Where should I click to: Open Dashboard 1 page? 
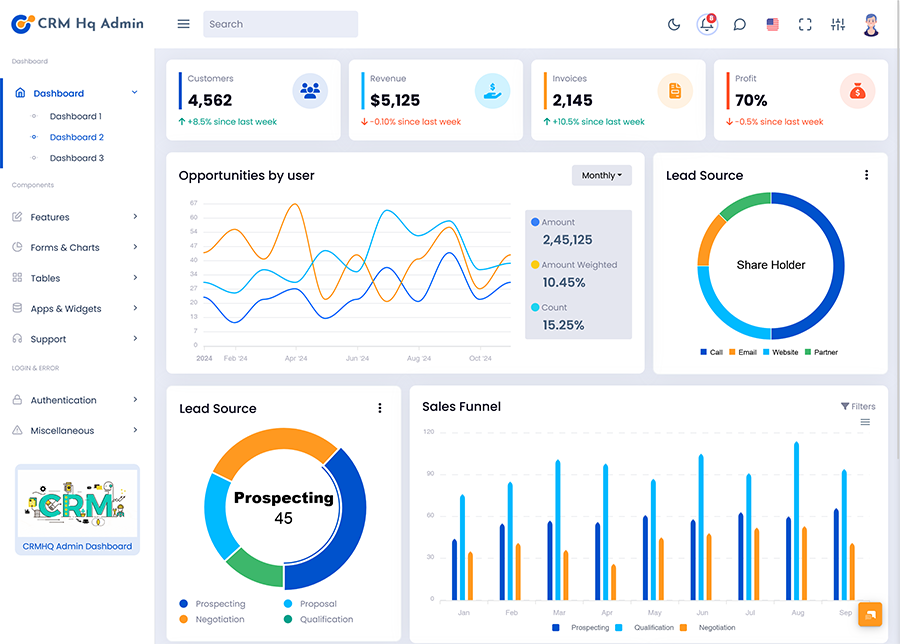pyautogui.click(x=76, y=116)
